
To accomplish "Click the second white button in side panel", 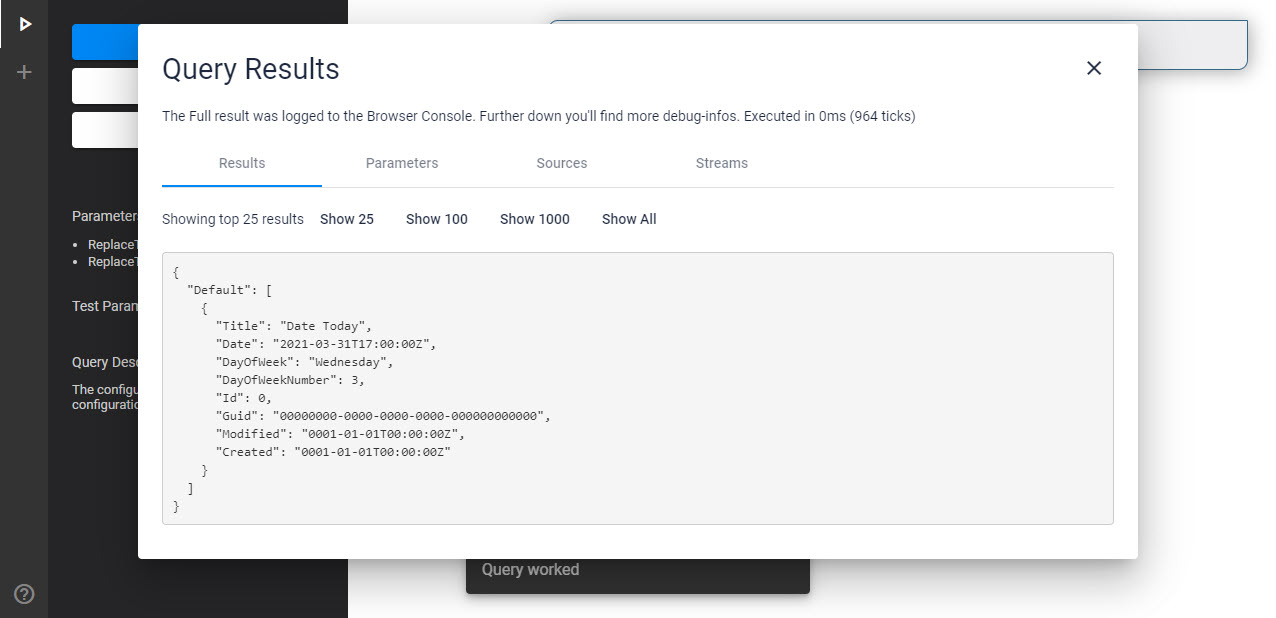I will (x=105, y=130).
